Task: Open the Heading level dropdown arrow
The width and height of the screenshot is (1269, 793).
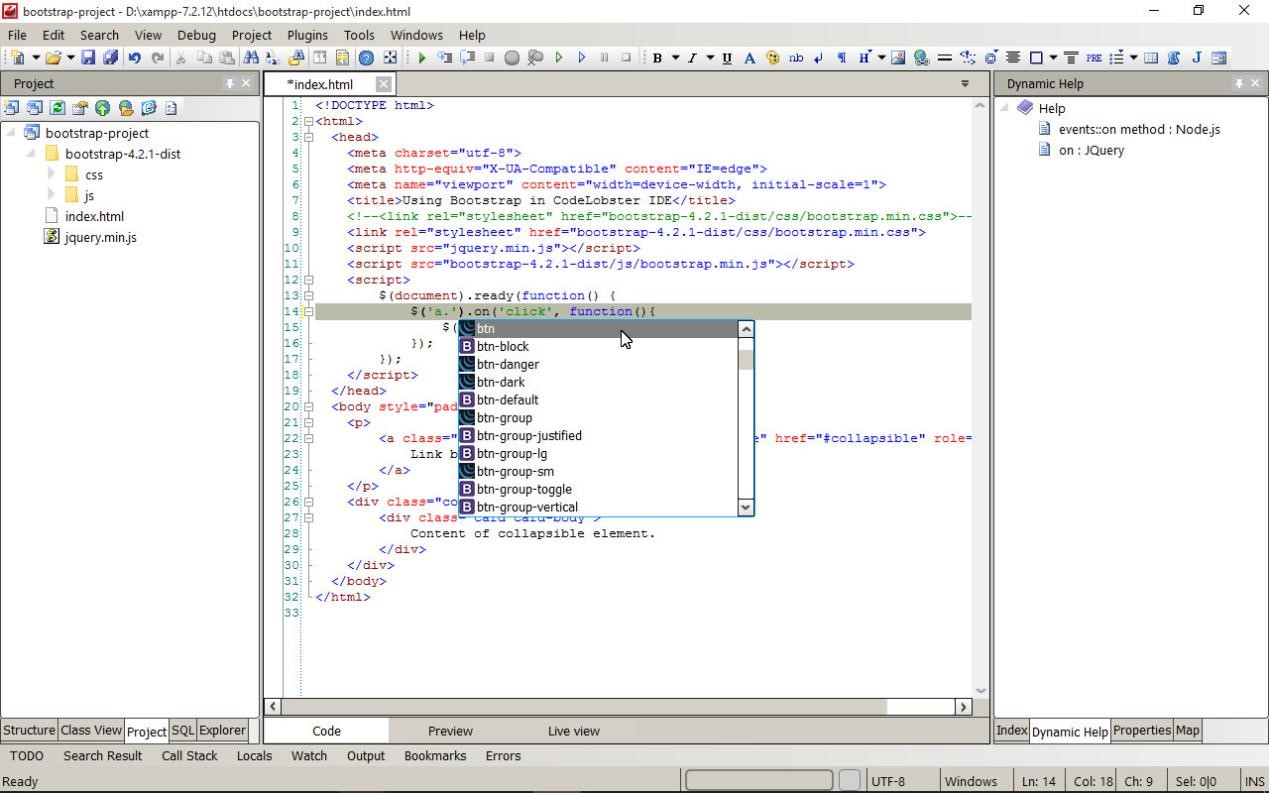Action: (x=881, y=58)
